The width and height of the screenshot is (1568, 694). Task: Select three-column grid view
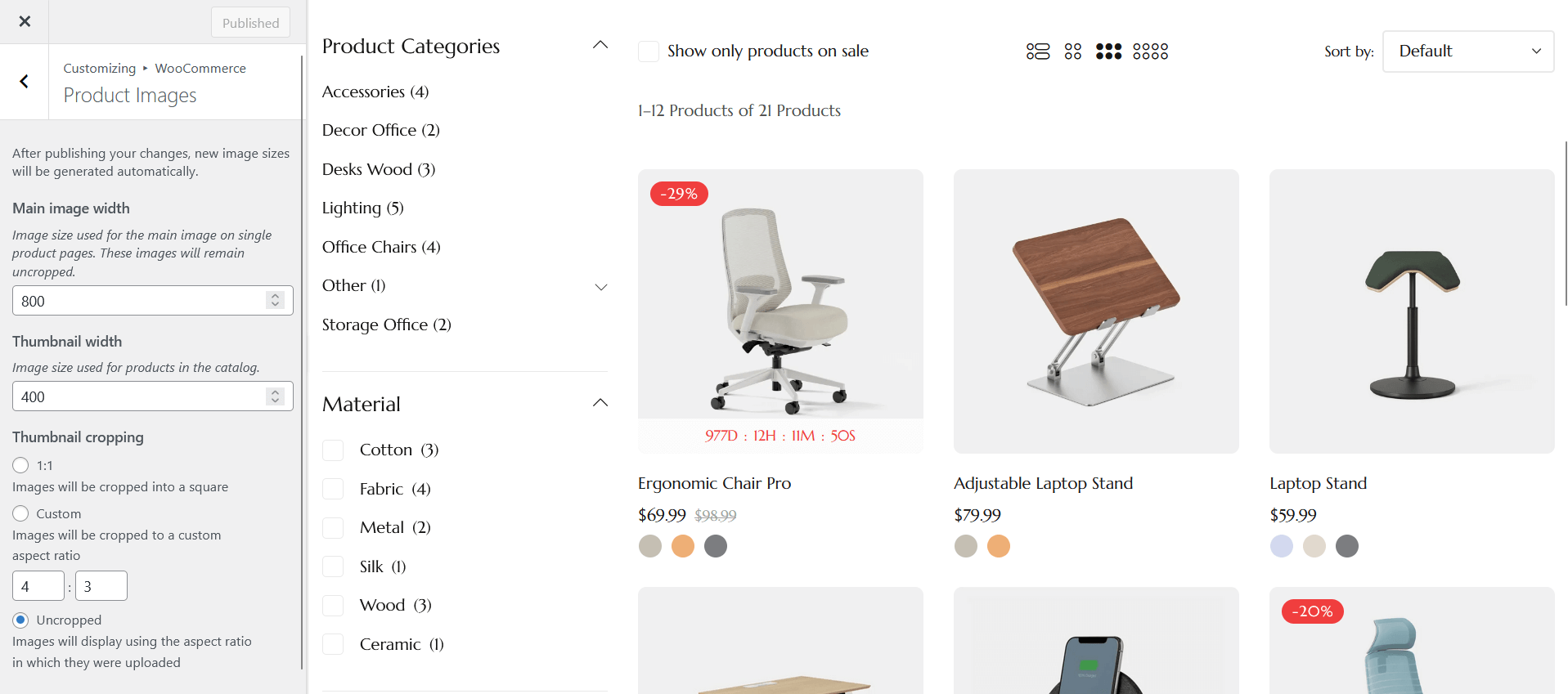(x=1108, y=51)
